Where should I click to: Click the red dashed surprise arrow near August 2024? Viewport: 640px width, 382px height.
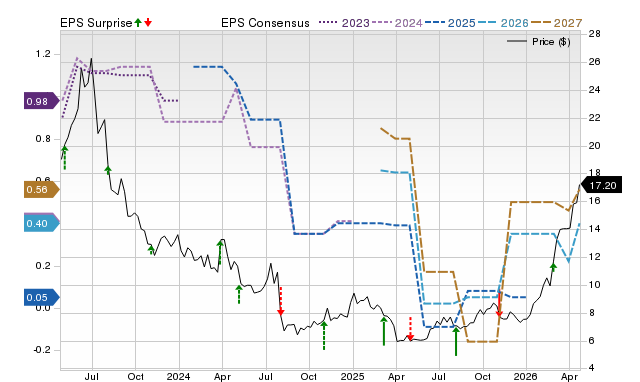280,301
